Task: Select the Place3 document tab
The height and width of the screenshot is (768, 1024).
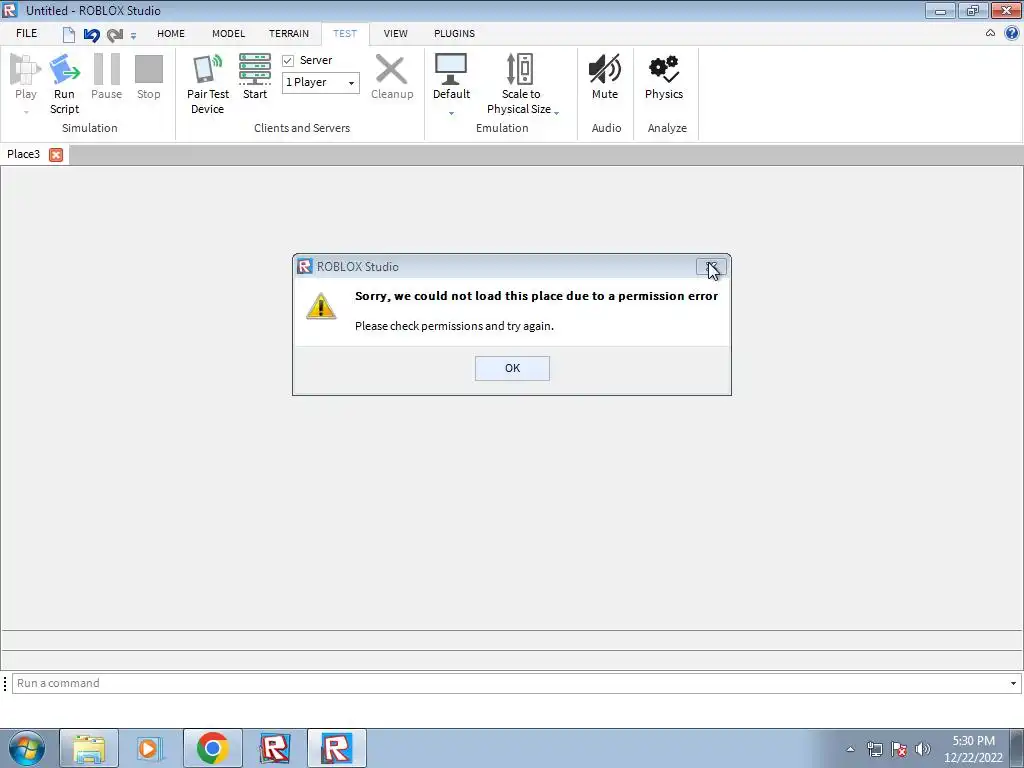Action: (x=24, y=154)
